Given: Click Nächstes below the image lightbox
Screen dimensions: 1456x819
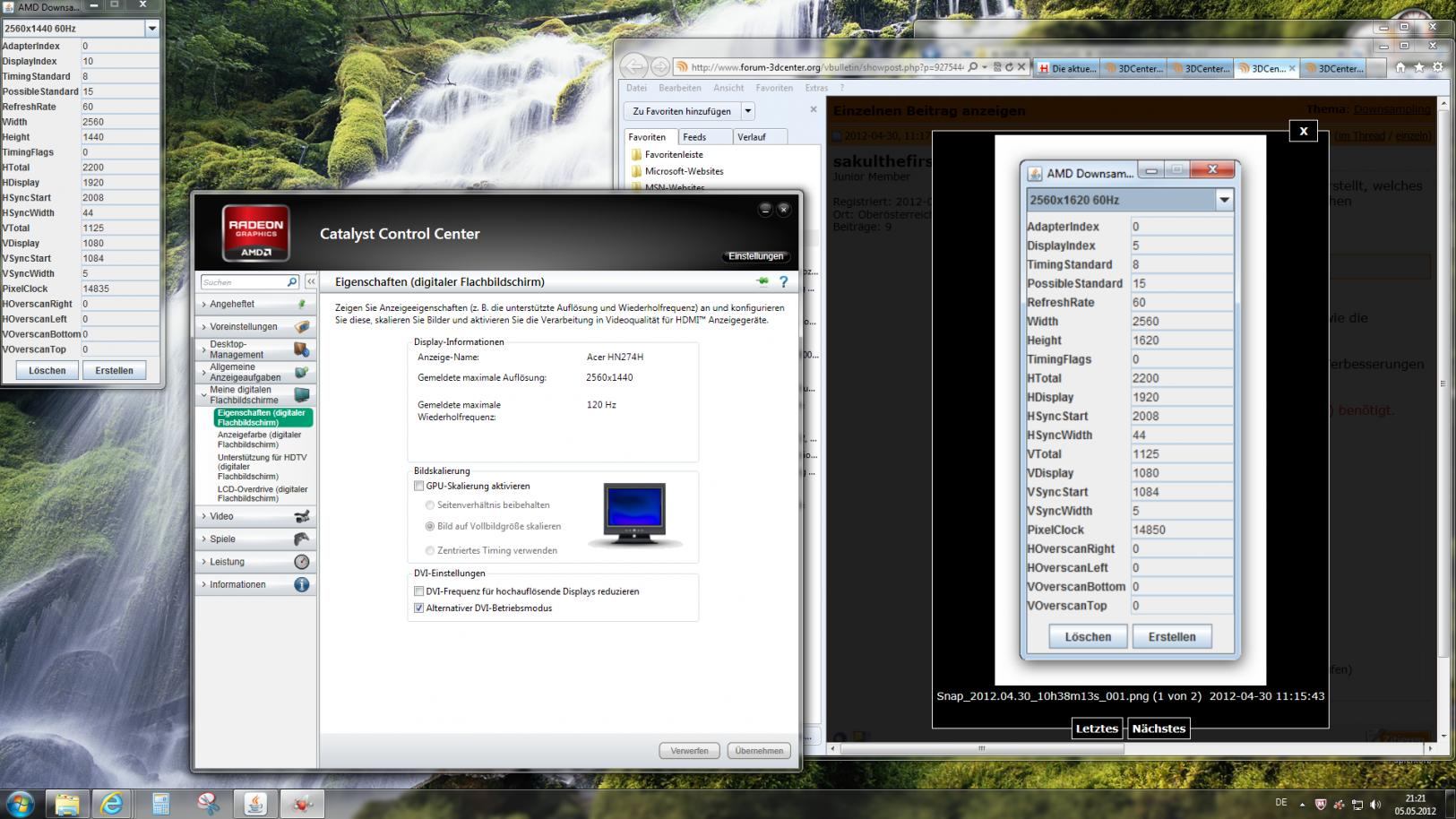Looking at the screenshot, I should pyautogui.click(x=1159, y=728).
